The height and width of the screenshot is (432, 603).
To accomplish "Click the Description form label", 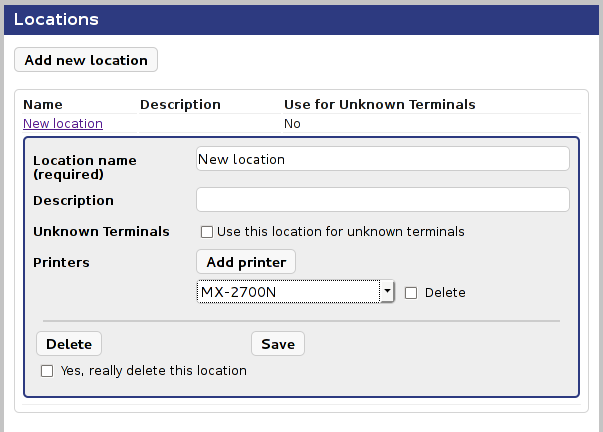I will 73,201.
